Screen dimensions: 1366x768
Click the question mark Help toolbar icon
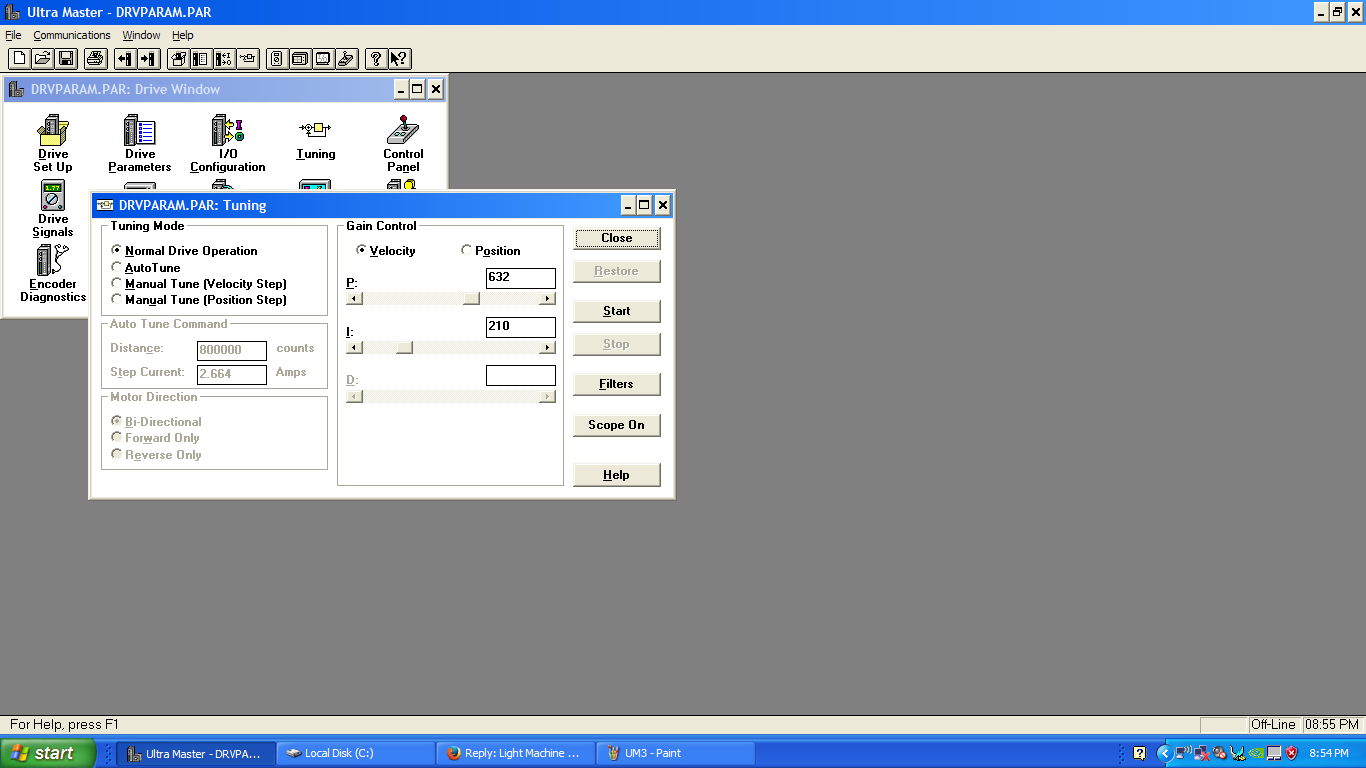coord(376,59)
